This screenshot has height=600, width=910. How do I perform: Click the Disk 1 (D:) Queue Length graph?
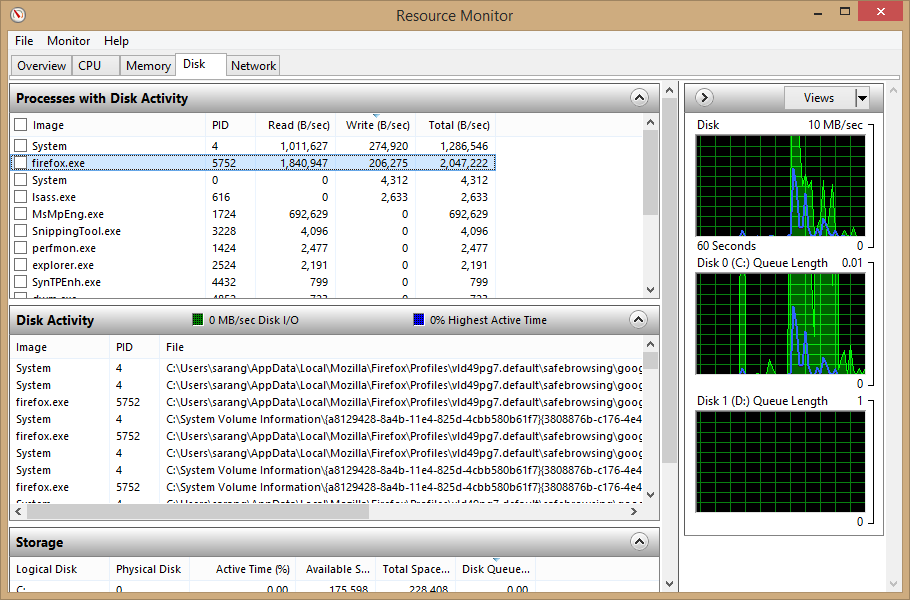tap(781, 462)
